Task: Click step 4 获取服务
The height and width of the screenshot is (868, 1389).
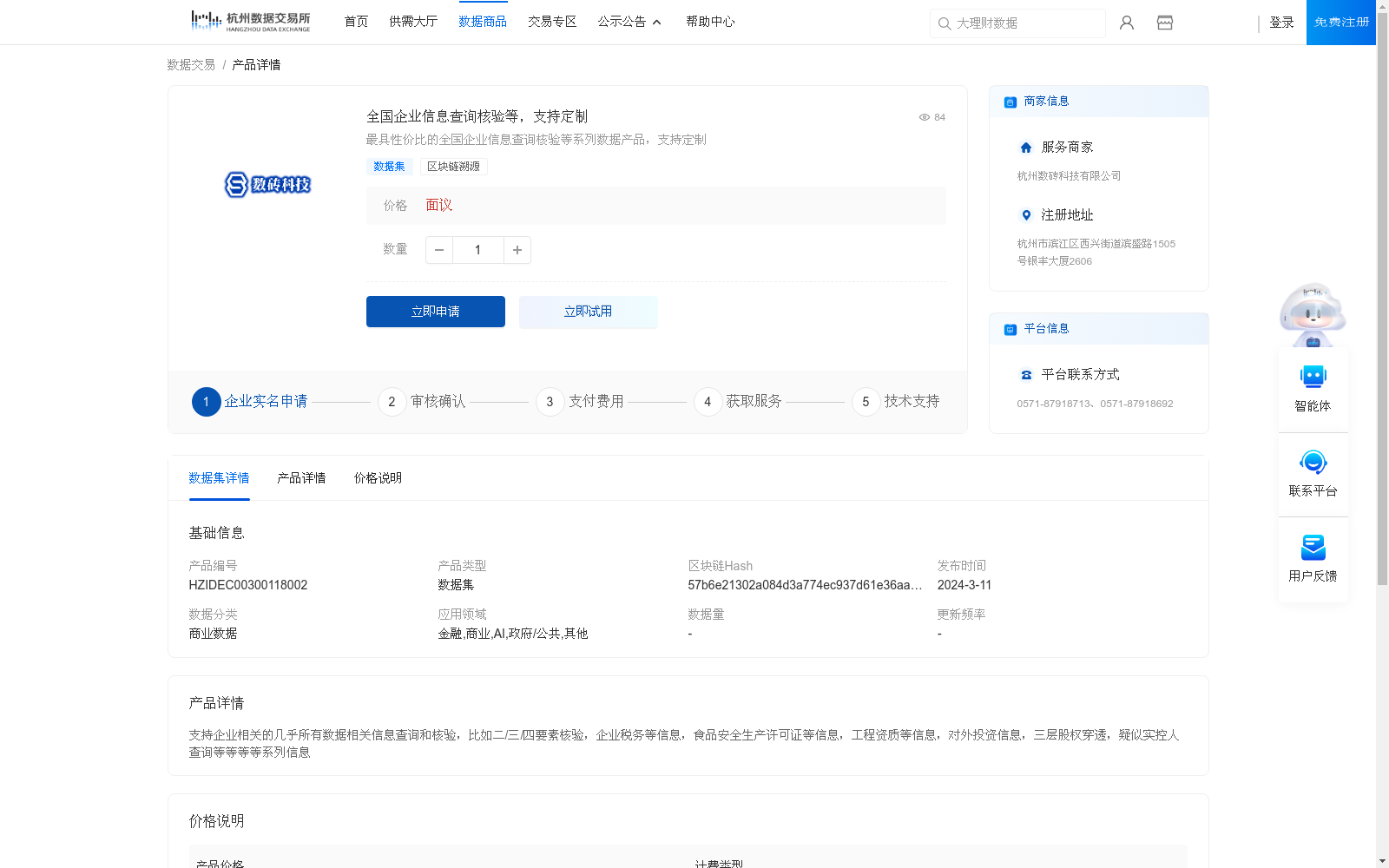Action: pos(738,401)
